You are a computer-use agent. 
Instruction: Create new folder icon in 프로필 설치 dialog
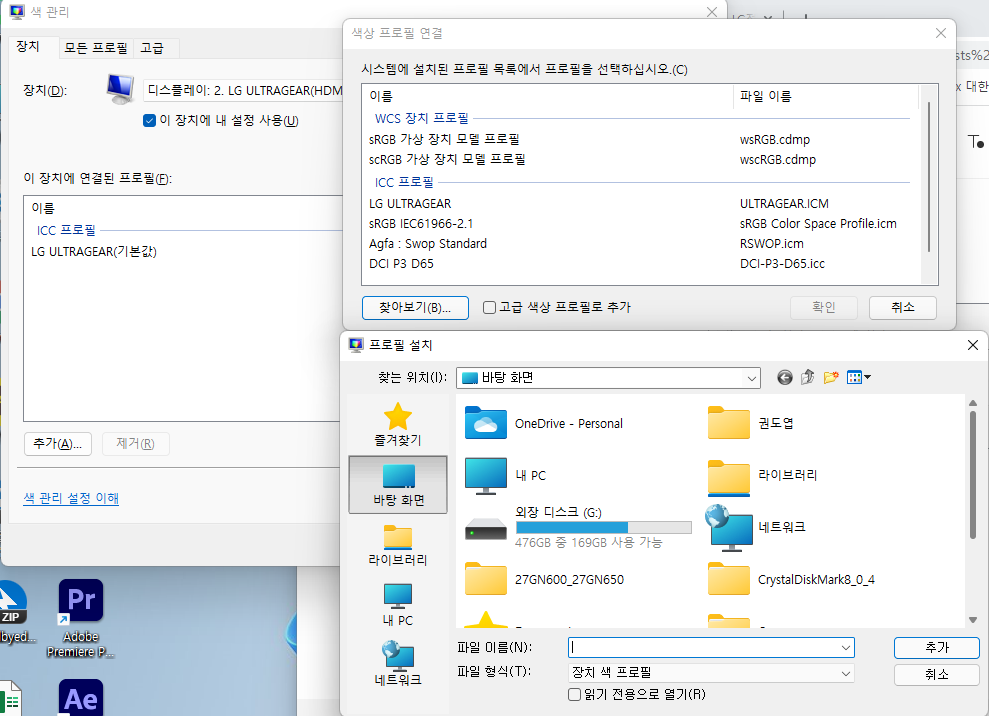pyautogui.click(x=831, y=377)
